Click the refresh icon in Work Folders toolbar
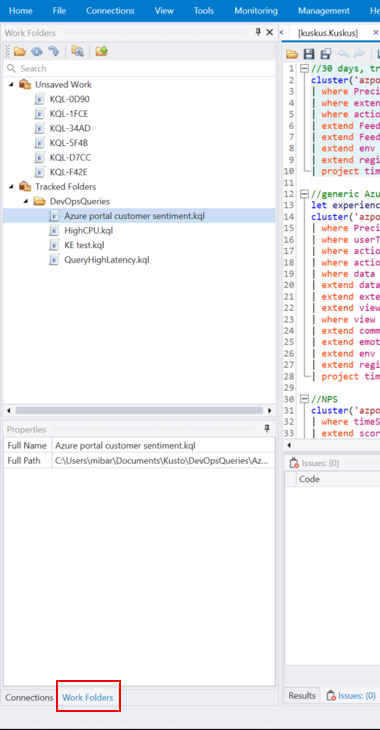This screenshot has height=730, width=380. tap(36, 51)
